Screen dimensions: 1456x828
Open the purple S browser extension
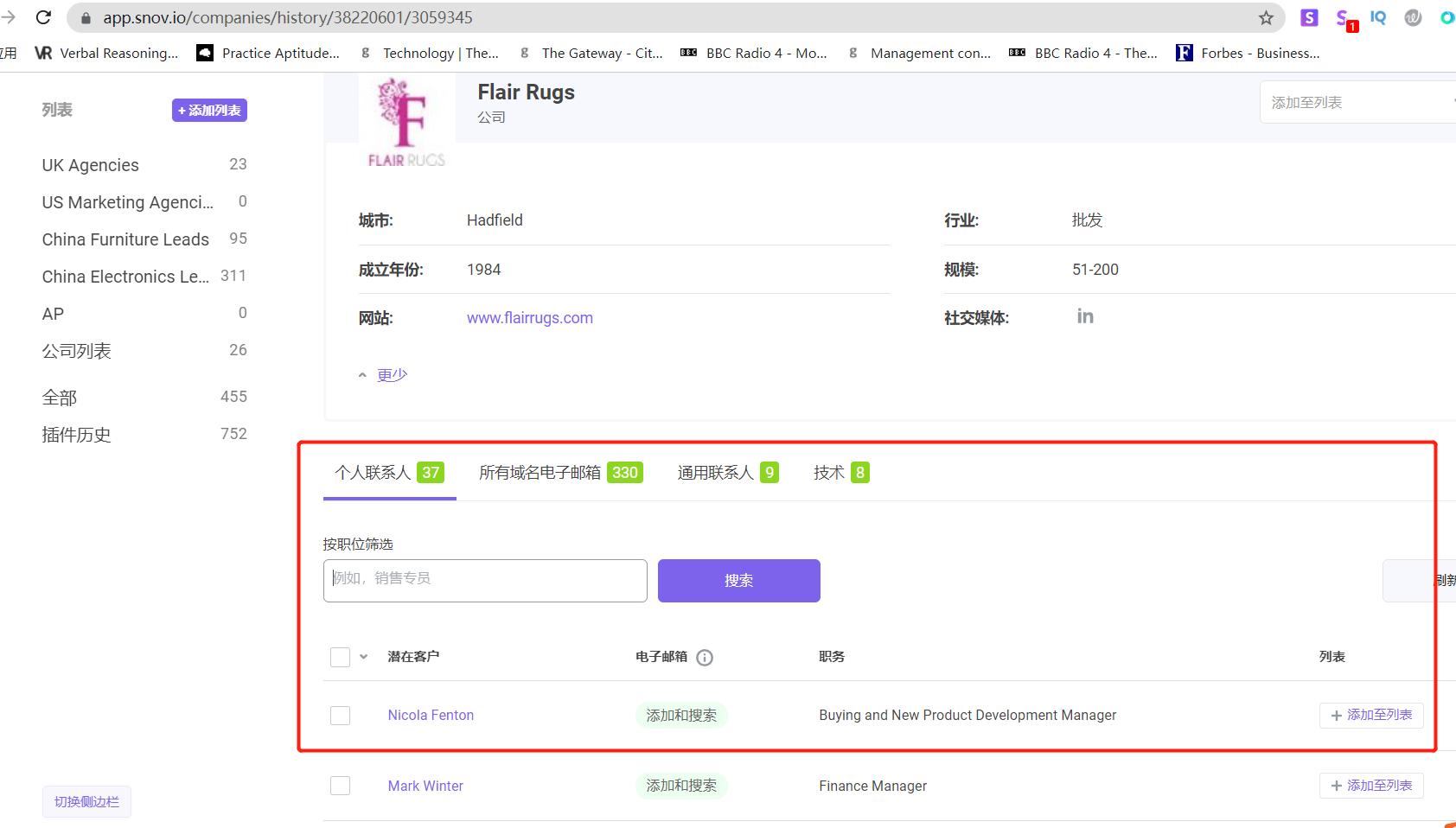1309,17
